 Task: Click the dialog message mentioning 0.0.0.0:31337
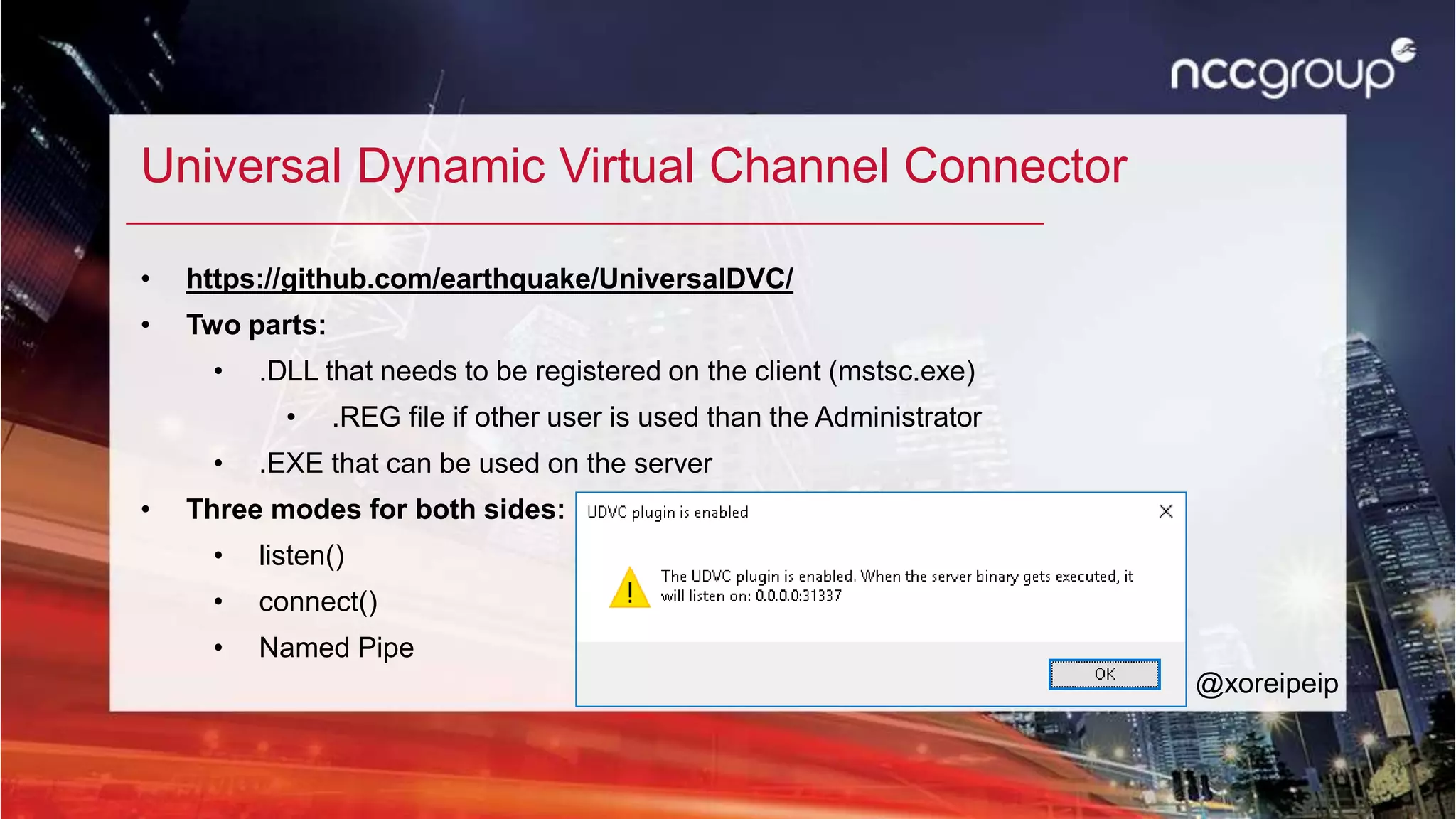[x=897, y=586]
